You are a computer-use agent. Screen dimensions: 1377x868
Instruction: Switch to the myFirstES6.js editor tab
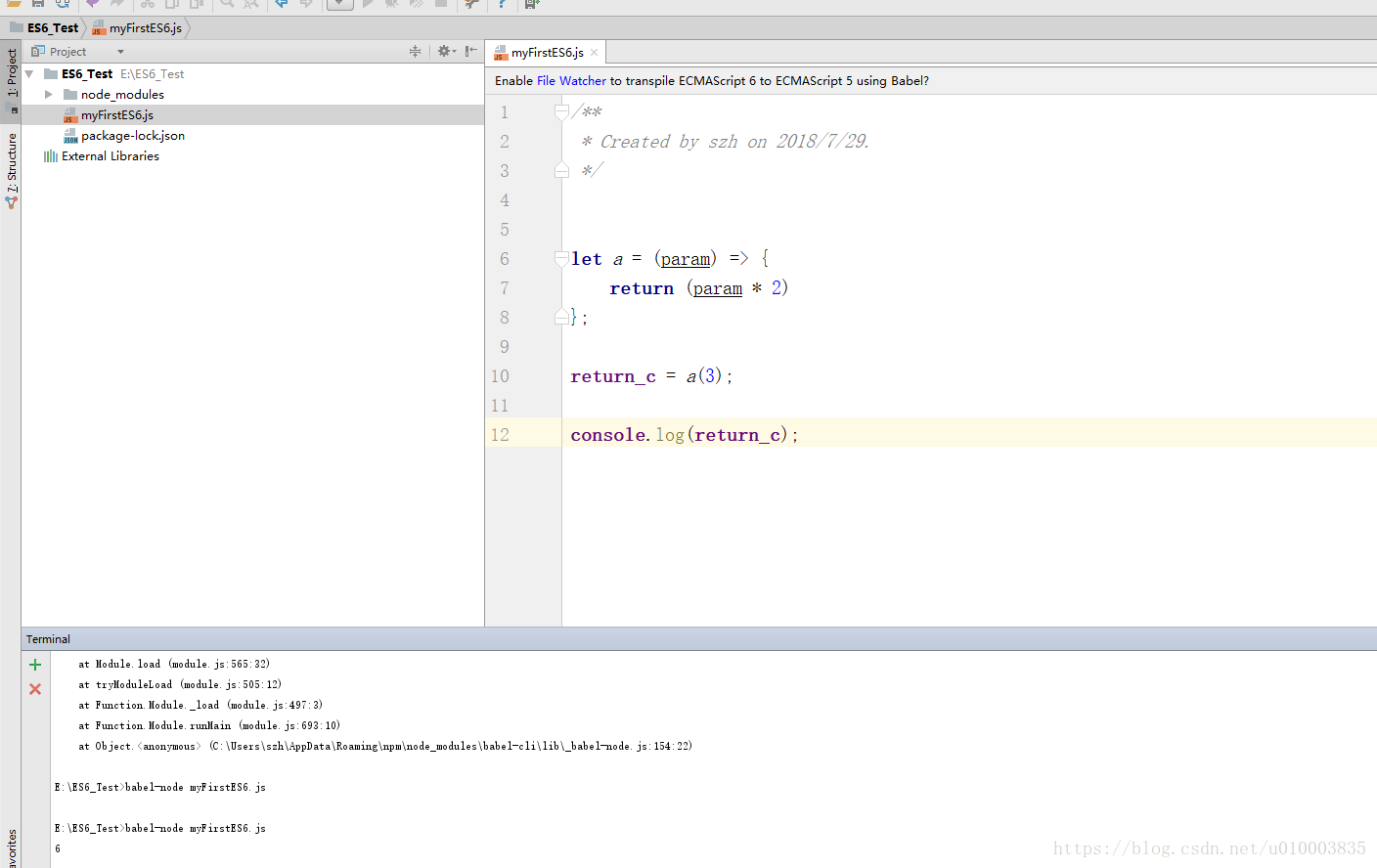[x=547, y=53]
